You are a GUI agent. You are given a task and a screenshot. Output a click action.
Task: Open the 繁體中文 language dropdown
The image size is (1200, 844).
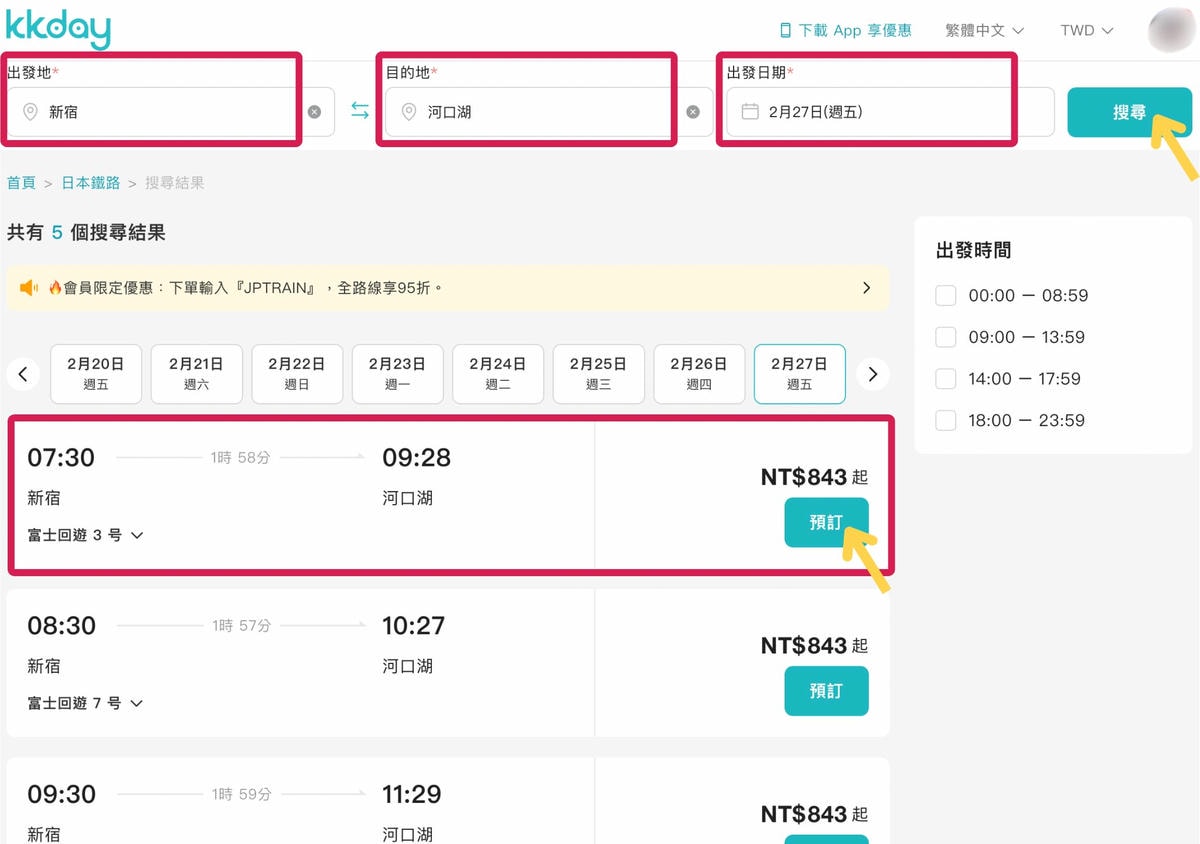point(986,31)
